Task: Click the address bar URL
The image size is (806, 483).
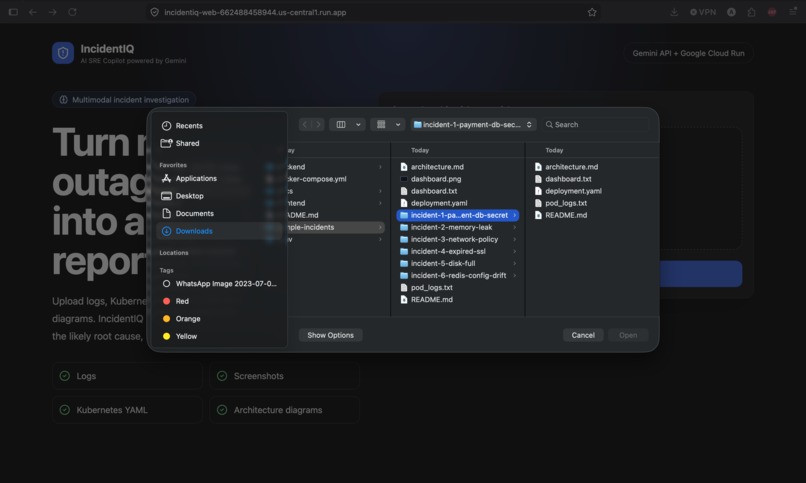Action: coord(255,12)
